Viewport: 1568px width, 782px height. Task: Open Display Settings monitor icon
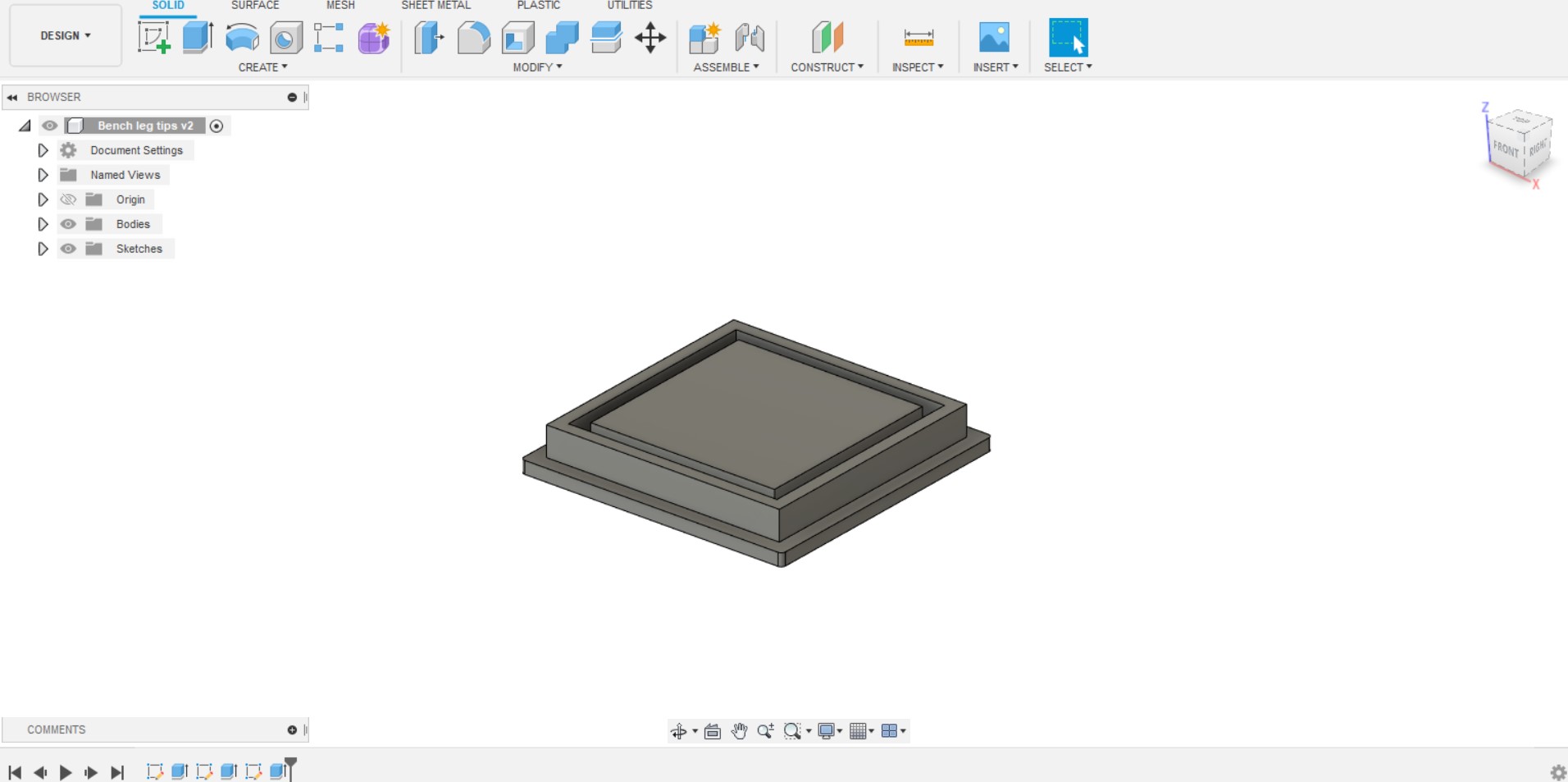point(827,731)
